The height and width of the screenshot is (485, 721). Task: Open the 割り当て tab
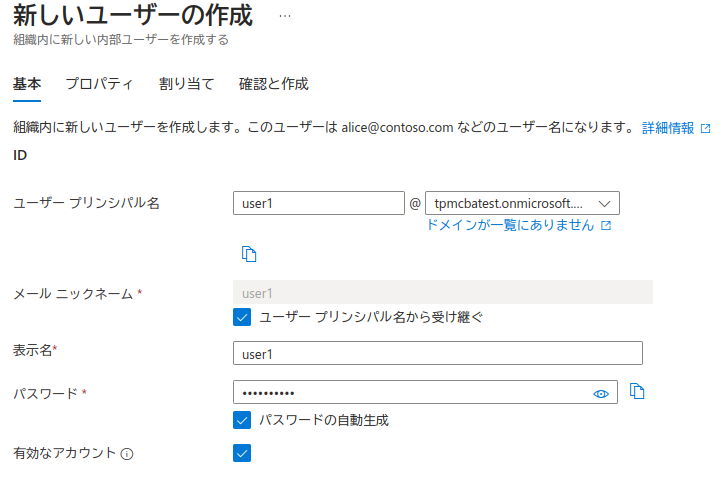pyautogui.click(x=186, y=84)
